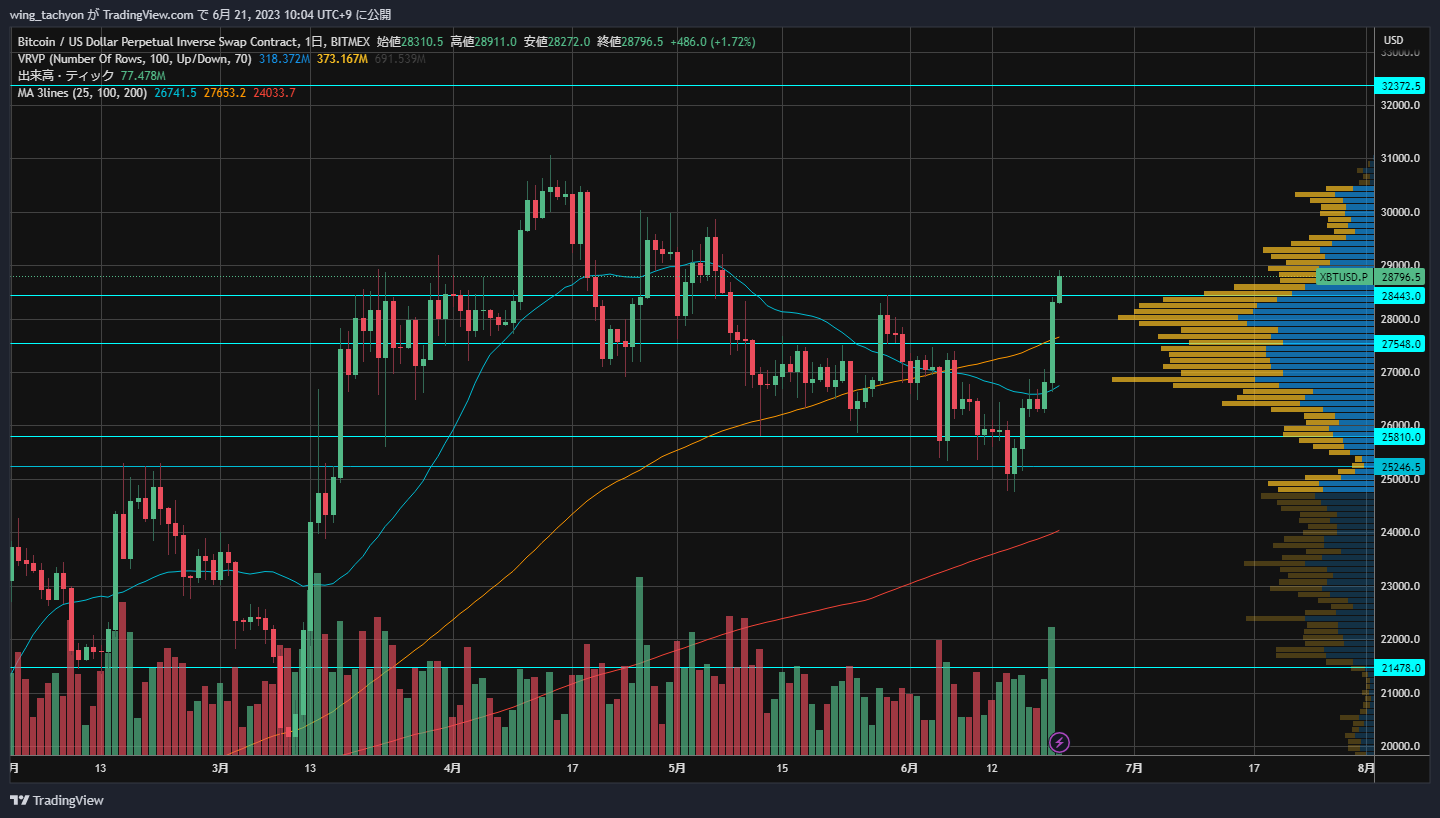Click the gray VRVP total 691.539M

click(400, 59)
